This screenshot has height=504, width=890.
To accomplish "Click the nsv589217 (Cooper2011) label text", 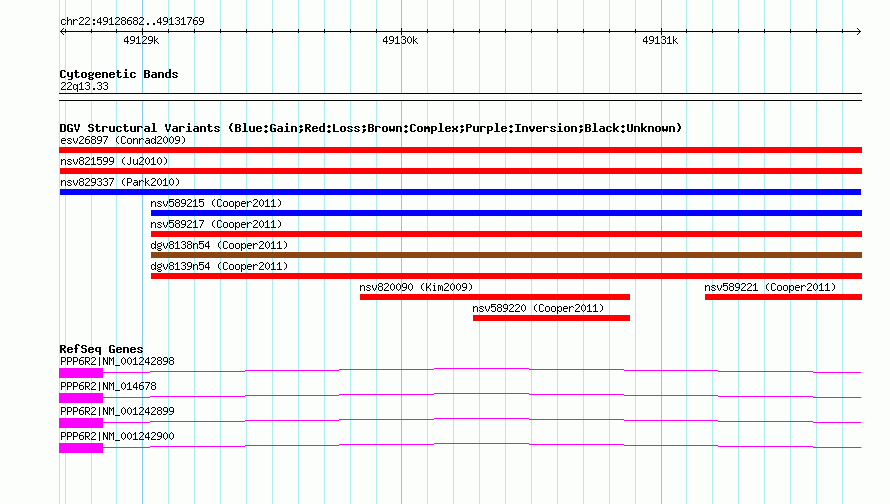I will pyautogui.click(x=216, y=224).
